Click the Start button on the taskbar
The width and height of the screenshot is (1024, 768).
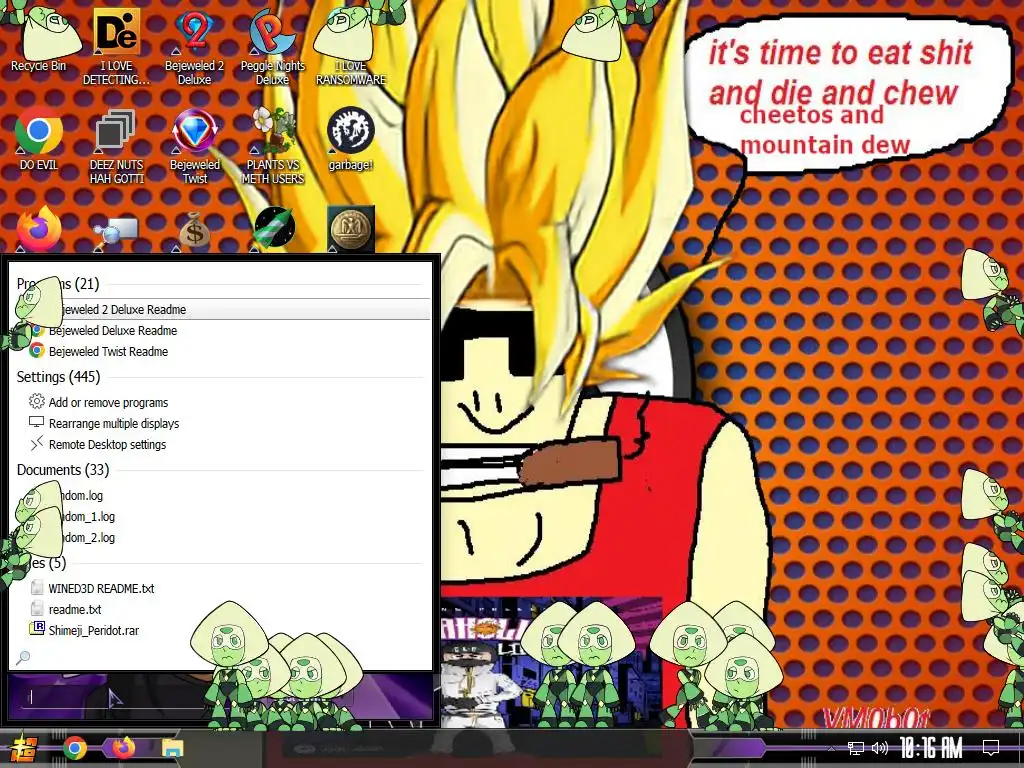coord(23,748)
